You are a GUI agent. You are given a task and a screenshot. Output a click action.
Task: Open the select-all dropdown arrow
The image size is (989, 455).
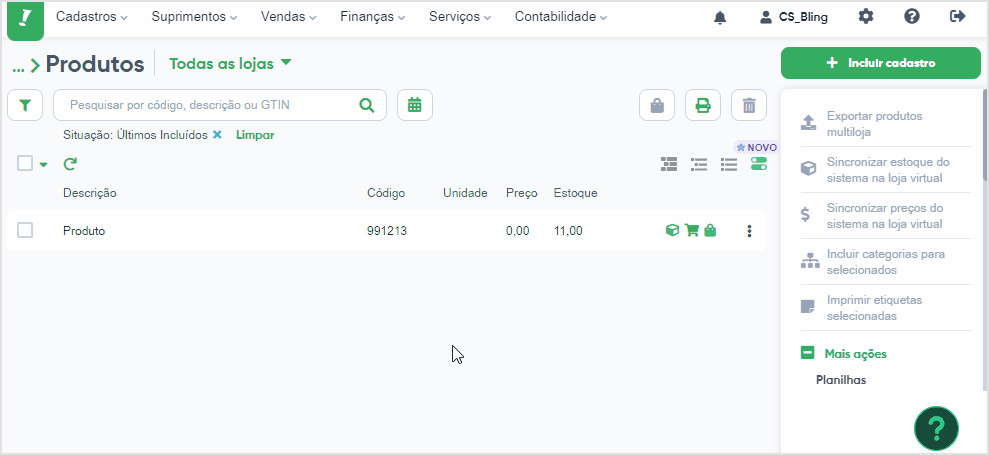pos(43,165)
